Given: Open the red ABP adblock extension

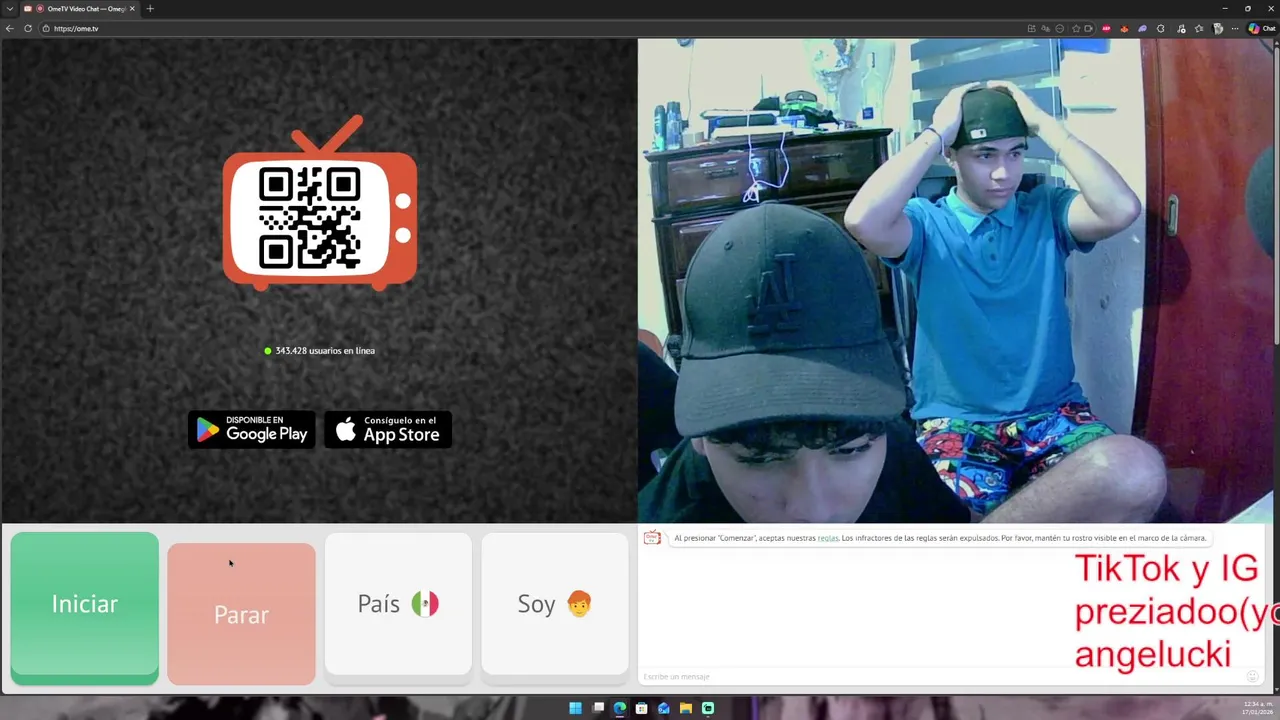Looking at the screenshot, I should tap(1106, 29).
